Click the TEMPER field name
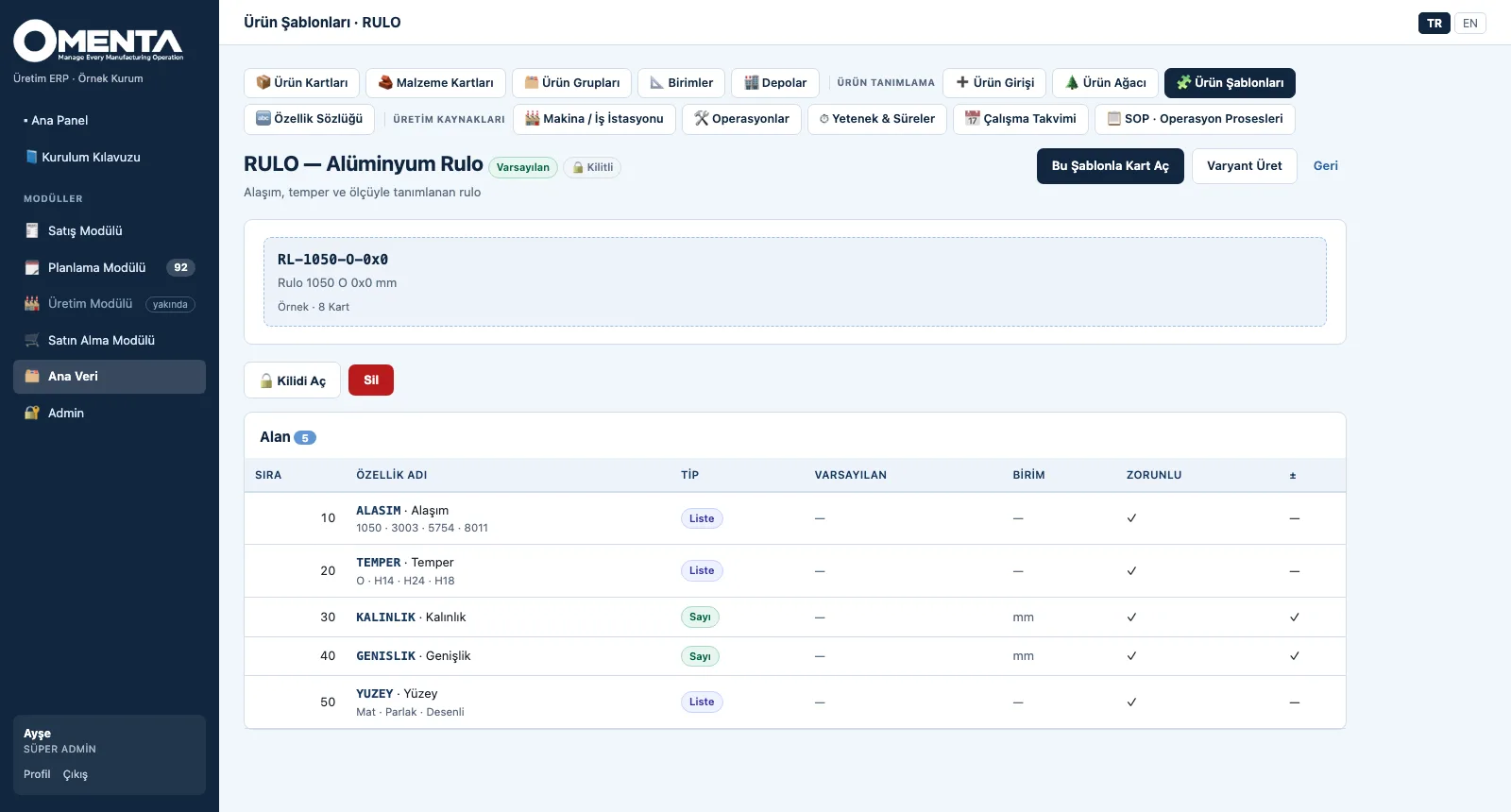 [379, 563]
